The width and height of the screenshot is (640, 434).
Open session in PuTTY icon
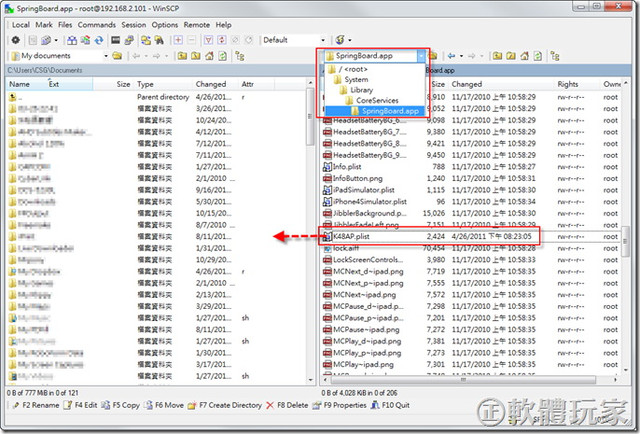click(x=129, y=40)
